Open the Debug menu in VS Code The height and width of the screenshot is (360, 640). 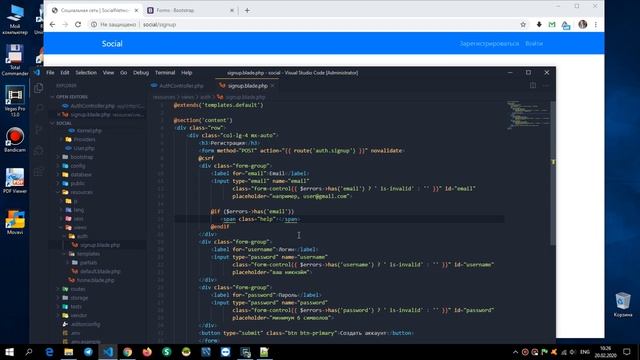(141, 73)
